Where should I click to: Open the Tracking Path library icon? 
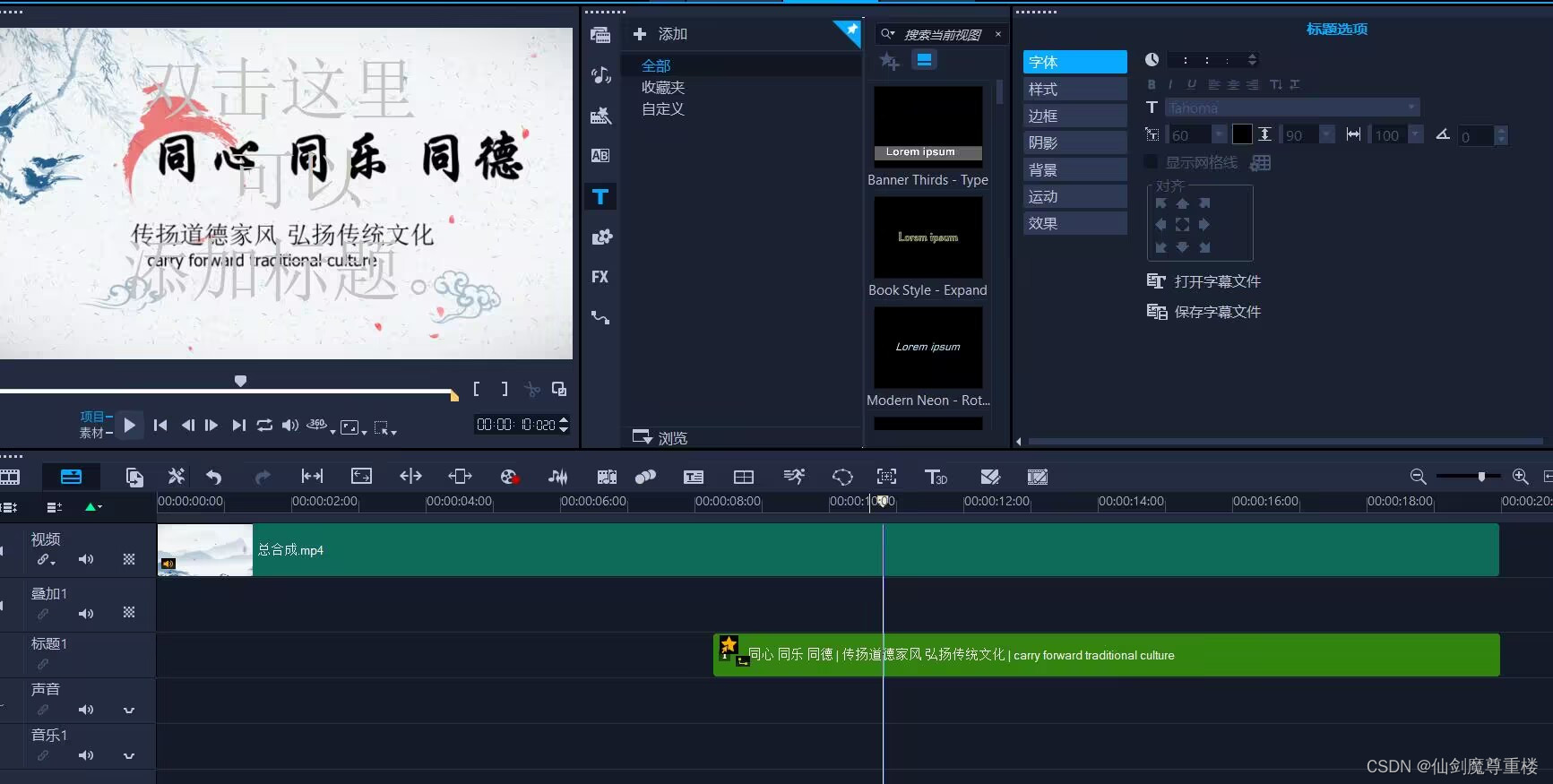600,317
